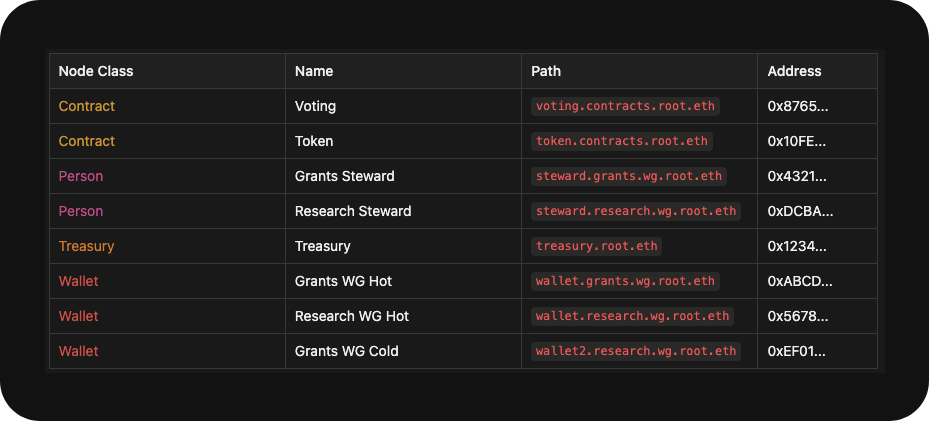The width and height of the screenshot is (929, 421).
Task: Click the steward.grants.wg.root.eth path
Action: (629, 176)
